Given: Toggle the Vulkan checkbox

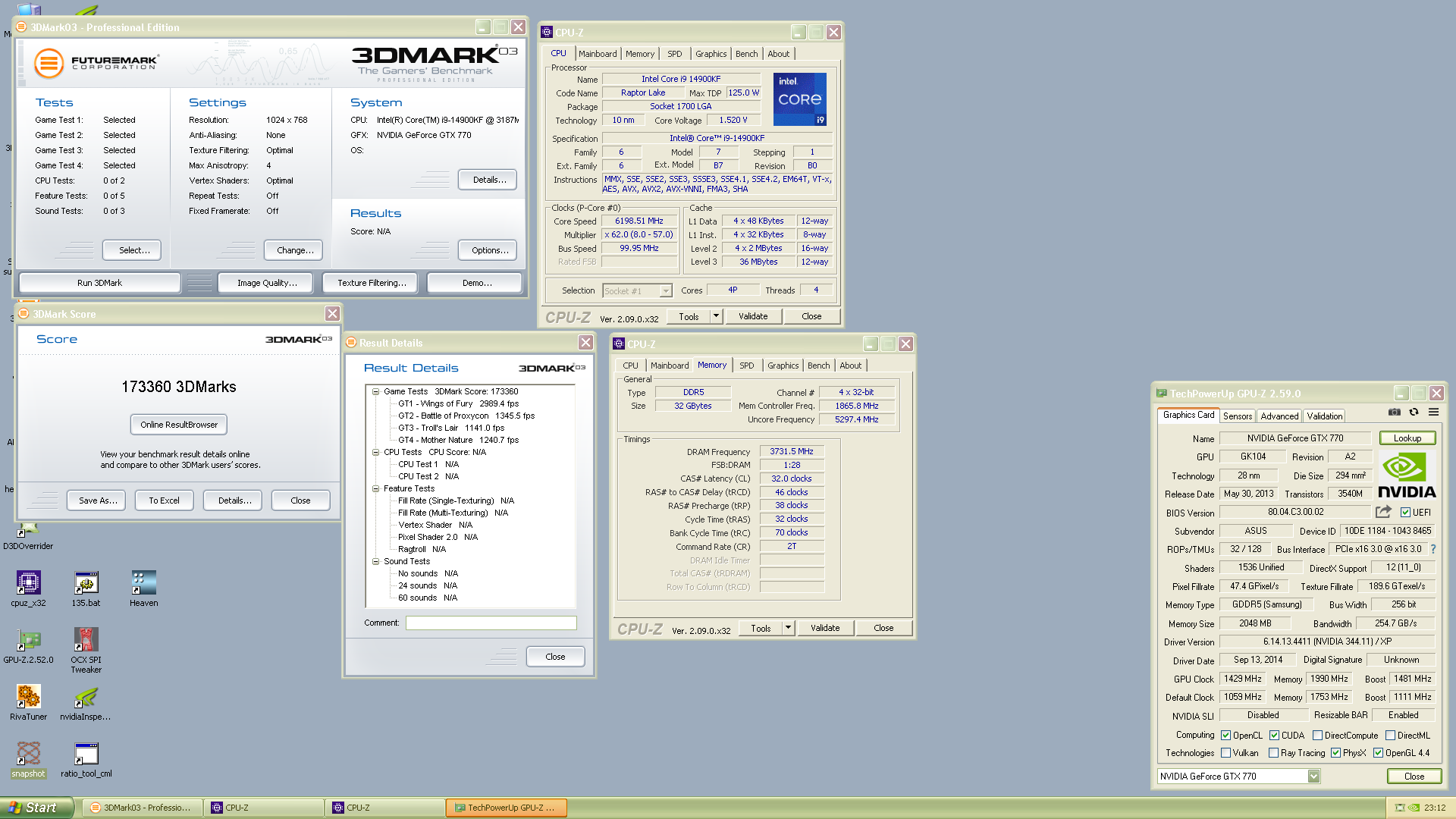Looking at the screenshot, I should coord(1225,753).
